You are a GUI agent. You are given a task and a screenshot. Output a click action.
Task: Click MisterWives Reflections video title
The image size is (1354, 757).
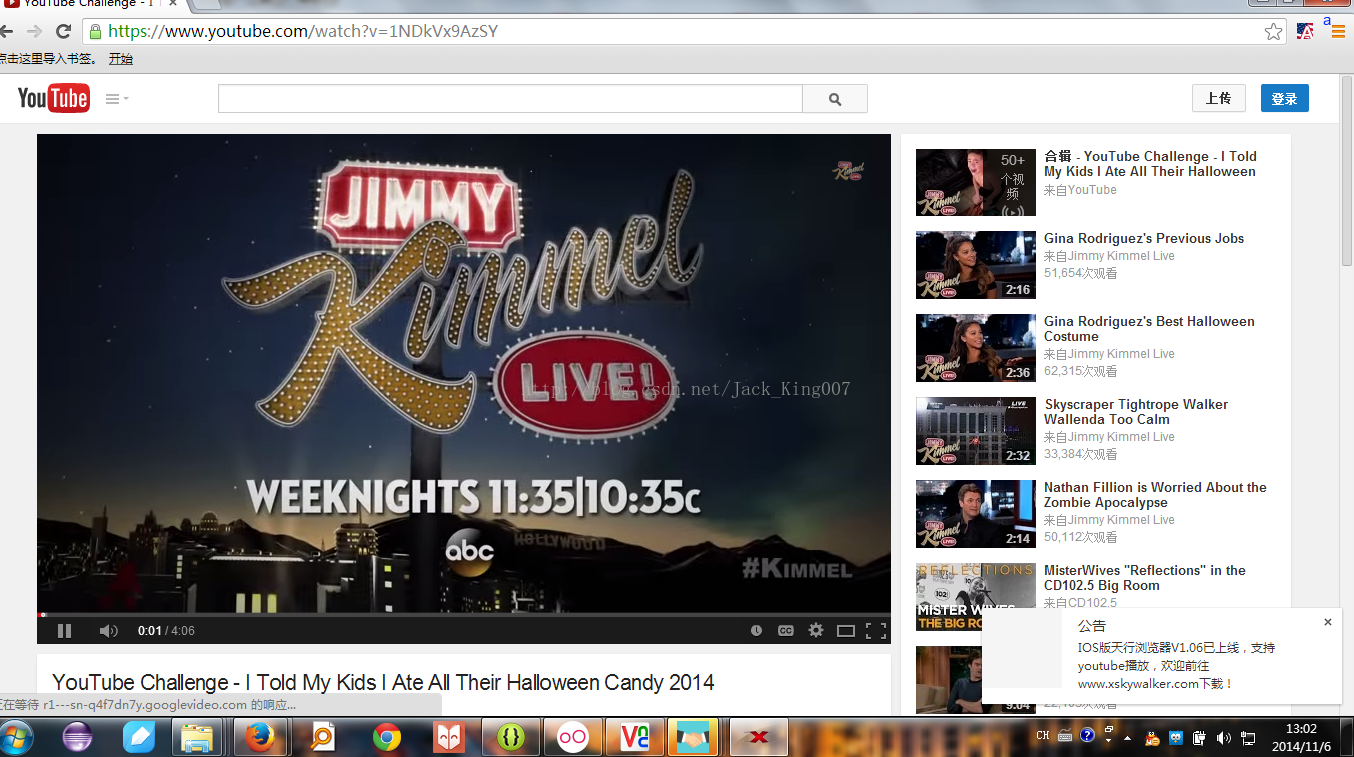pyautogui.click(x=1145, y=578)
